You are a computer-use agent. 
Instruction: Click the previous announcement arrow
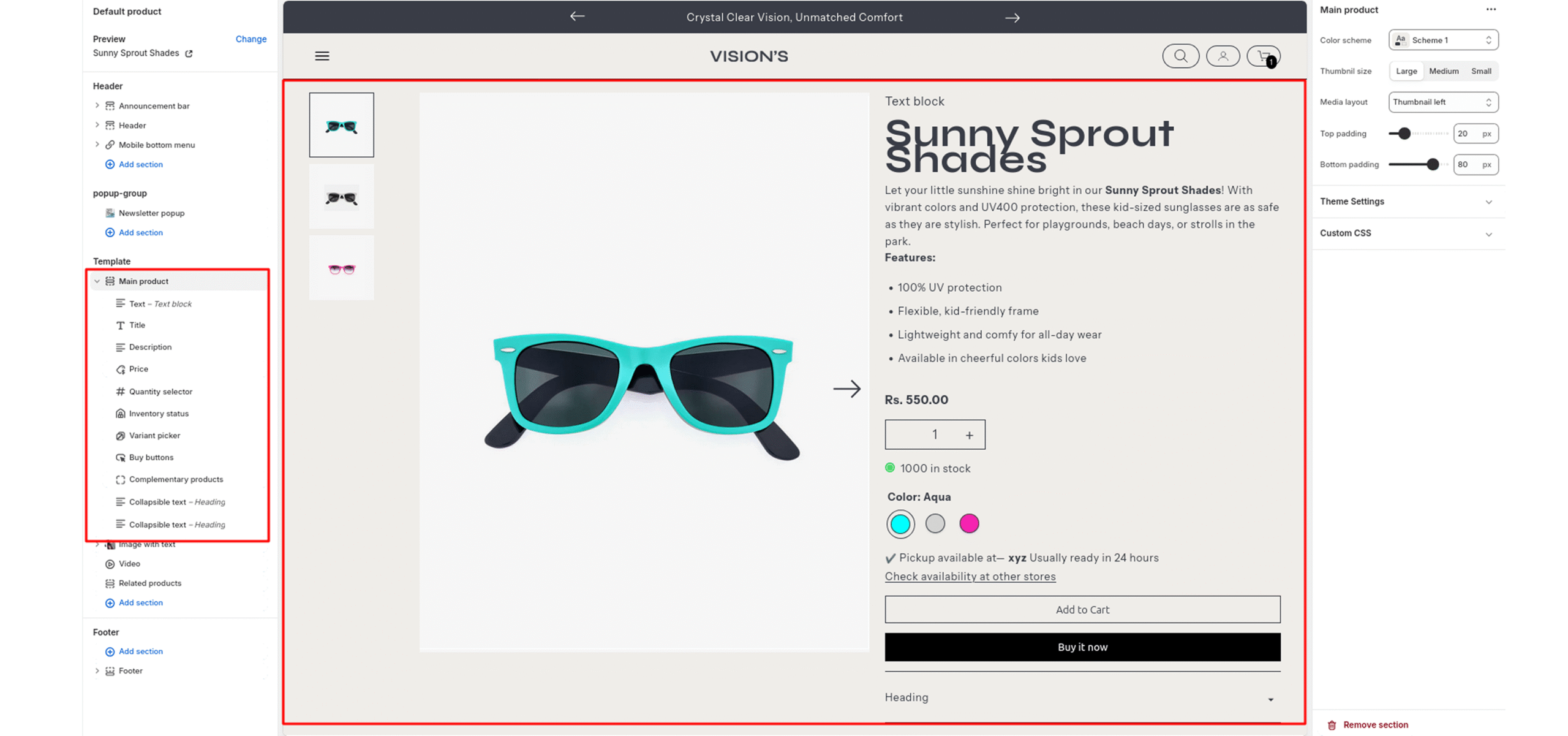click(x=577, y=17)
